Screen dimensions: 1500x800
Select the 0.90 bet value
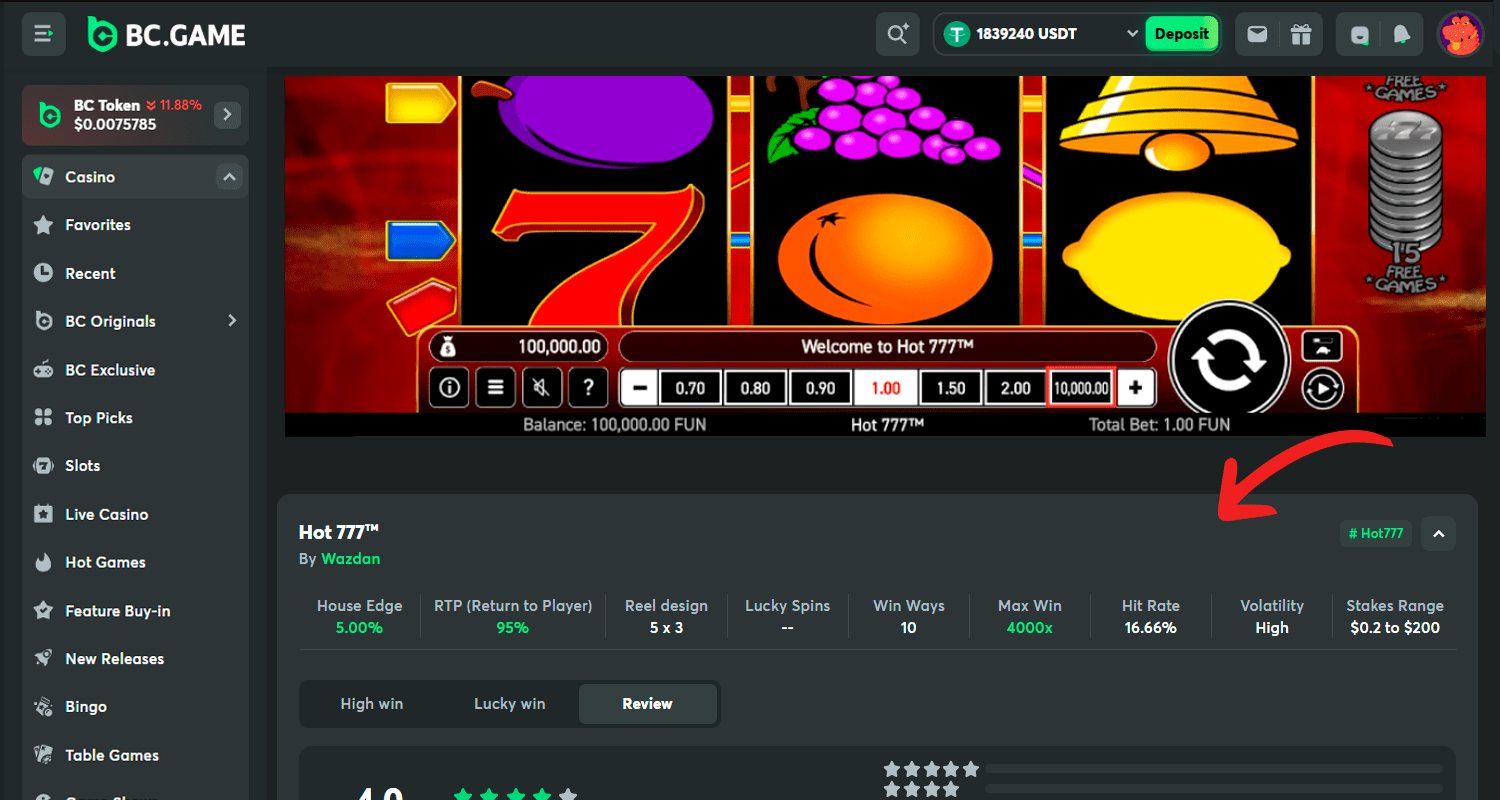click(x=820, y=388)
